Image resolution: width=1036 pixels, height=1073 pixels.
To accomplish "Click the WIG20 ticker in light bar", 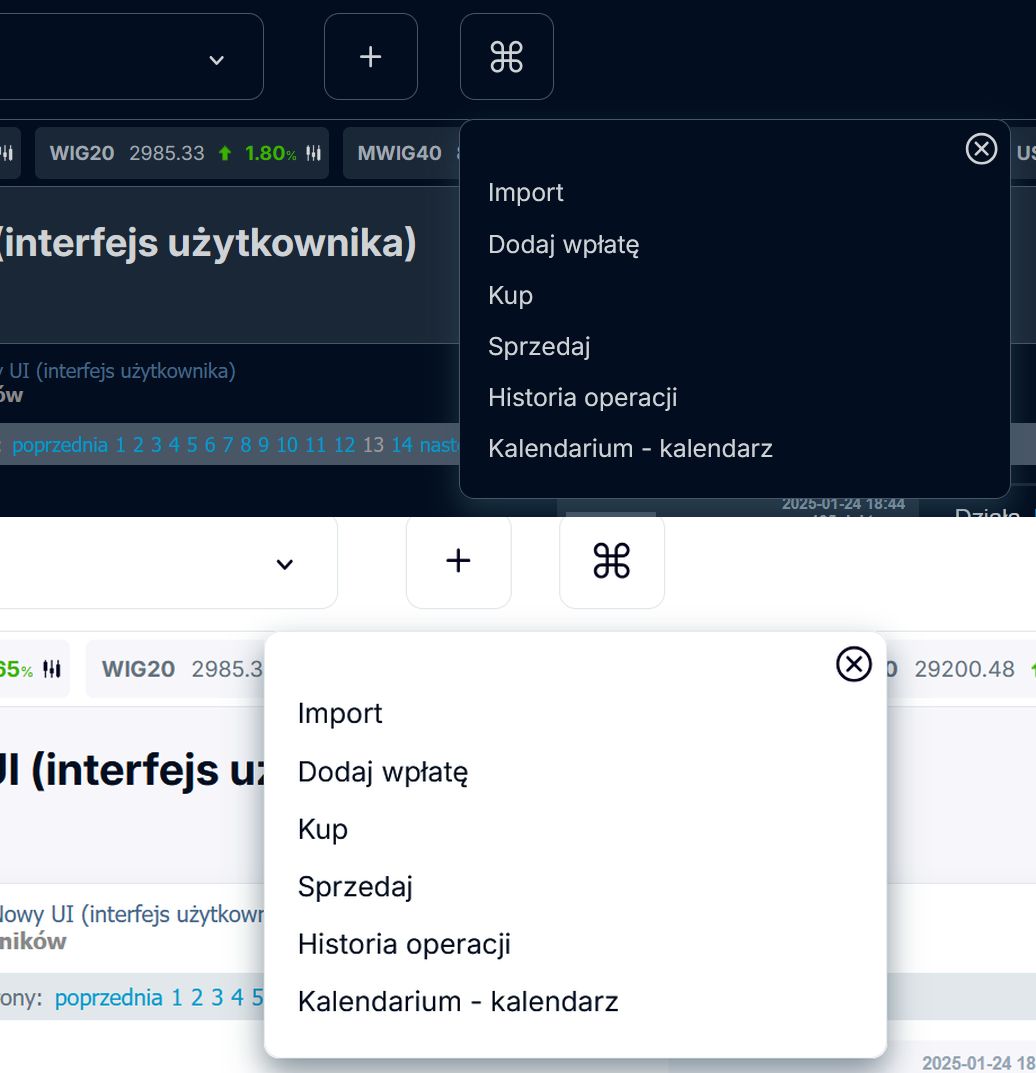I will click(x=138, y=669).
